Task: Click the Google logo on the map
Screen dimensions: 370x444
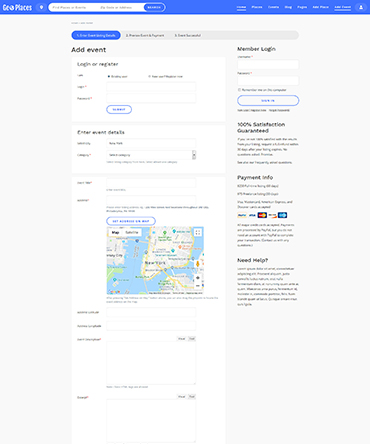Action: click(x=114, y=292)
